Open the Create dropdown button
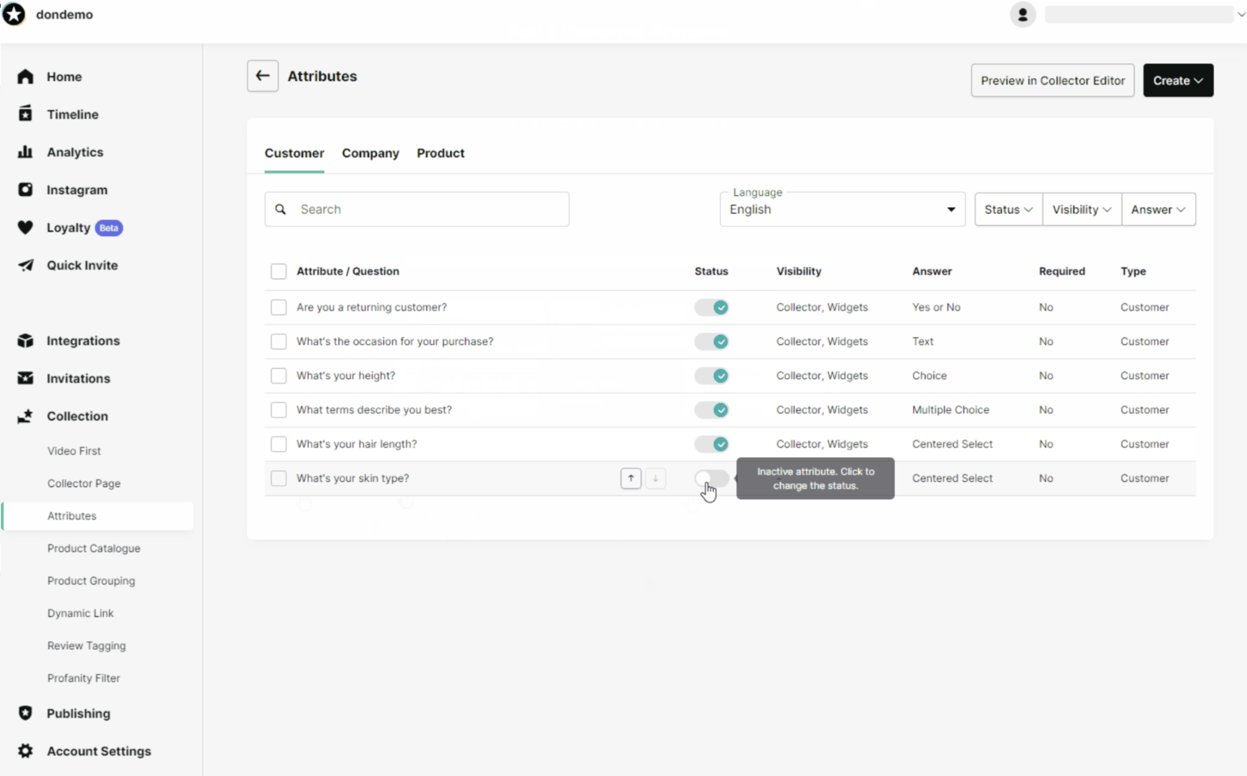This screenshot has width=1247, height=776. coord(1178,80)
